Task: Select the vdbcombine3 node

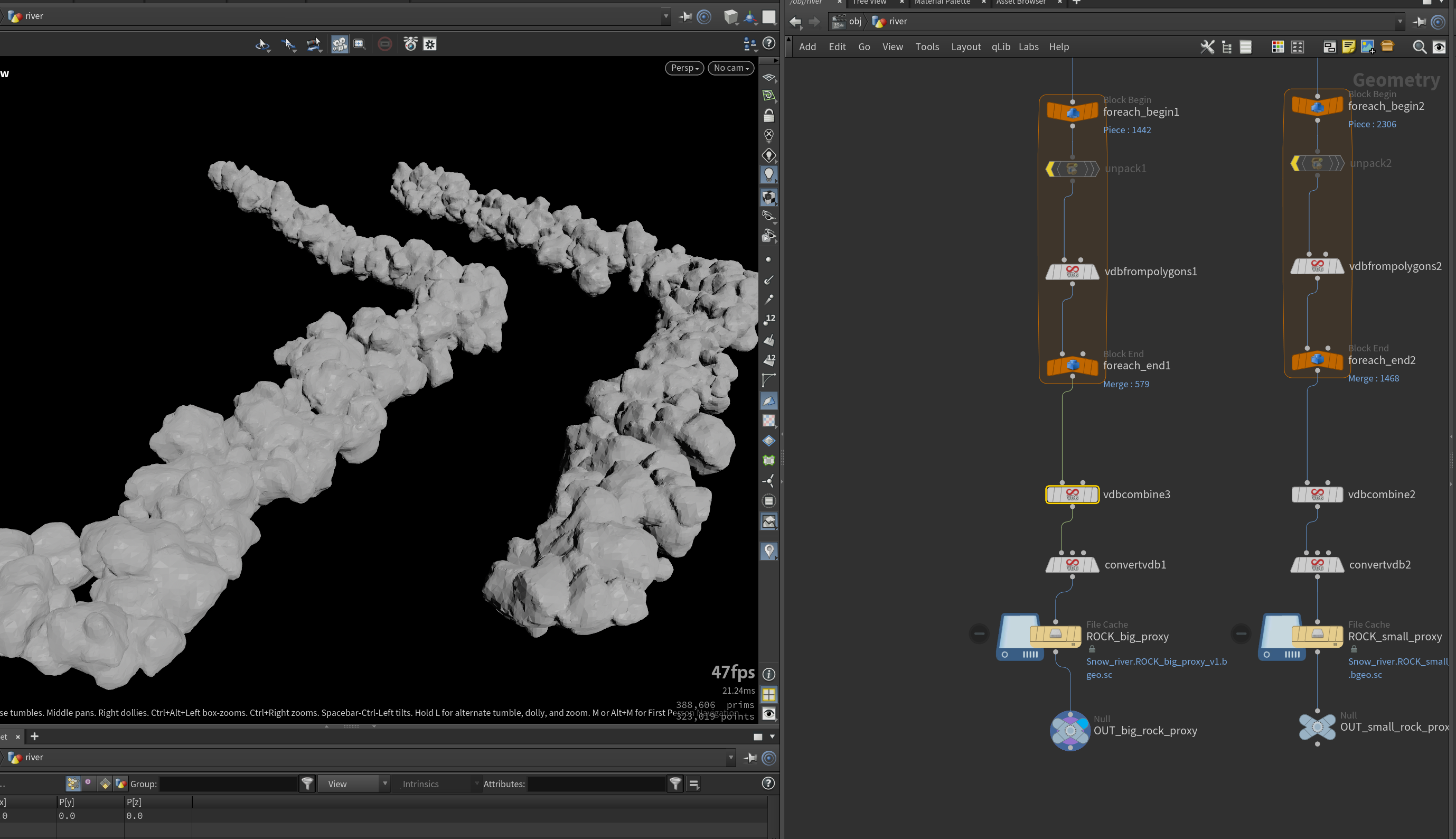Action: pyautogui.click(x=1072, y=495)
